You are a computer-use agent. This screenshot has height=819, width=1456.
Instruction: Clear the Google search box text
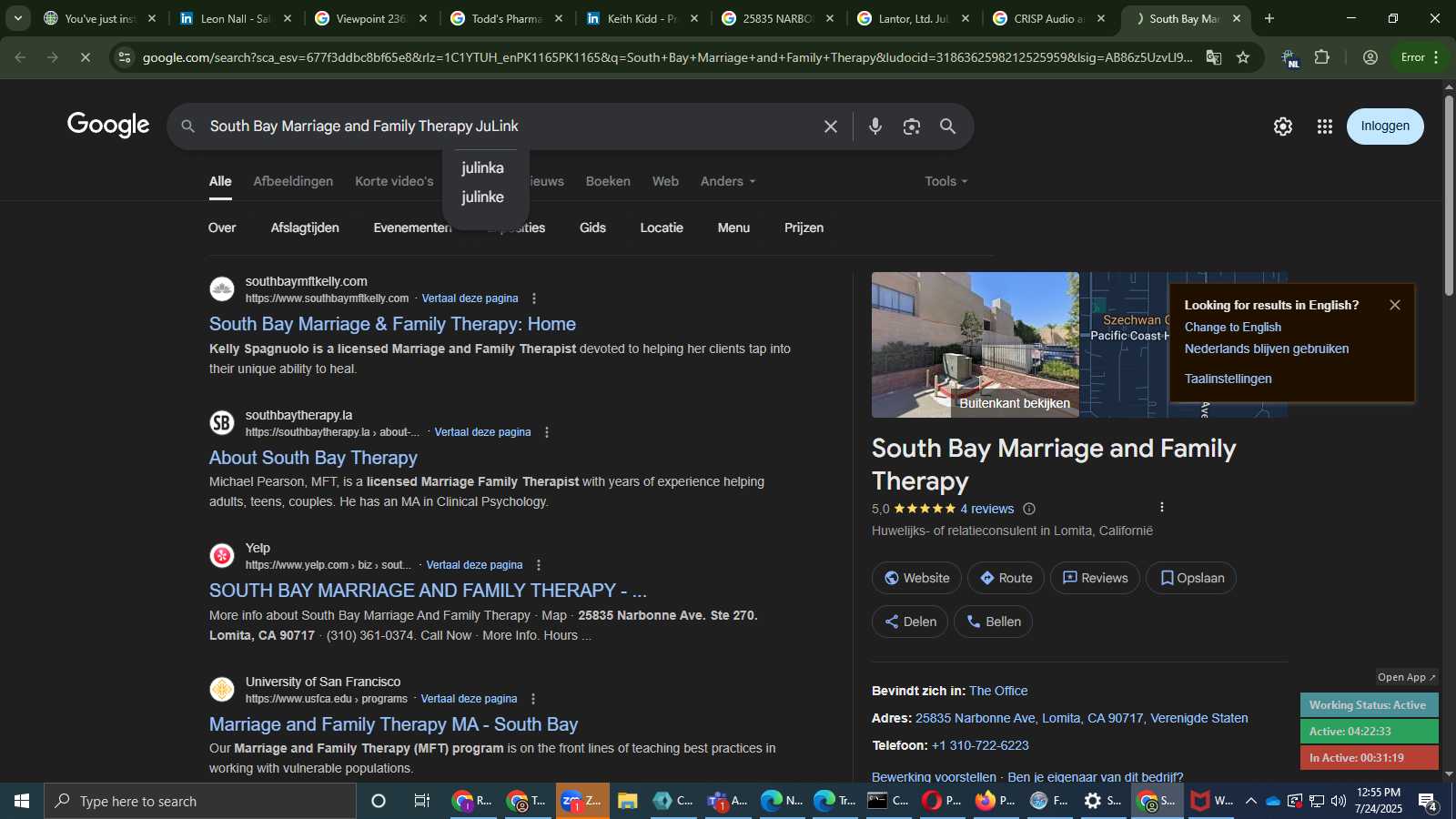pyautogui.click(x=830, y=126)
